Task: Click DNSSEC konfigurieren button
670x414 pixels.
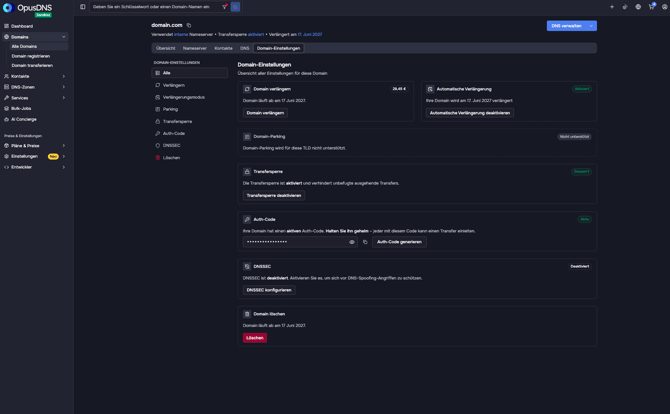Action: (x=269, y=290)
